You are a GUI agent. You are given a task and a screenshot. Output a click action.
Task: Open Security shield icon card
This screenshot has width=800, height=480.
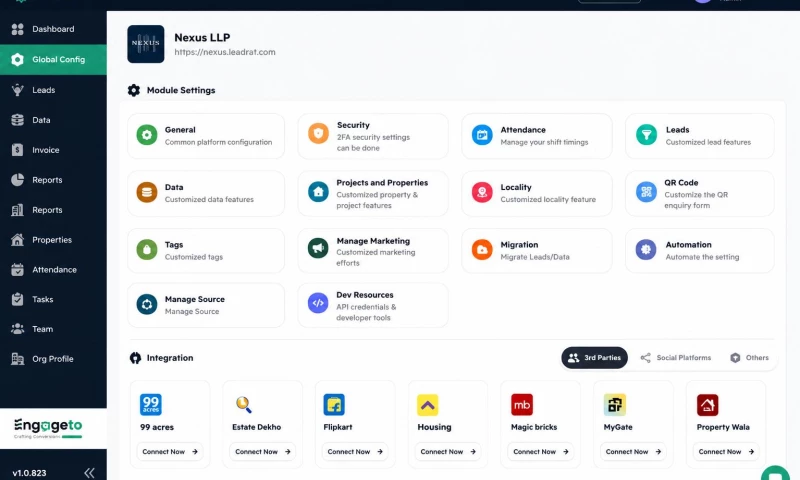tap(318, 134)
